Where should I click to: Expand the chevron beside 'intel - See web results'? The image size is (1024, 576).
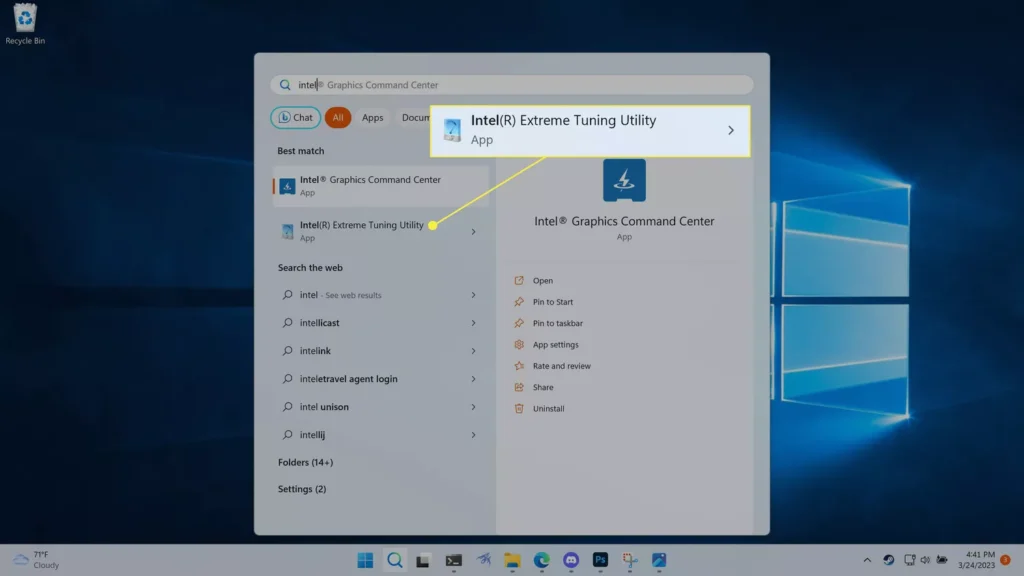click(x=473, y=295)
